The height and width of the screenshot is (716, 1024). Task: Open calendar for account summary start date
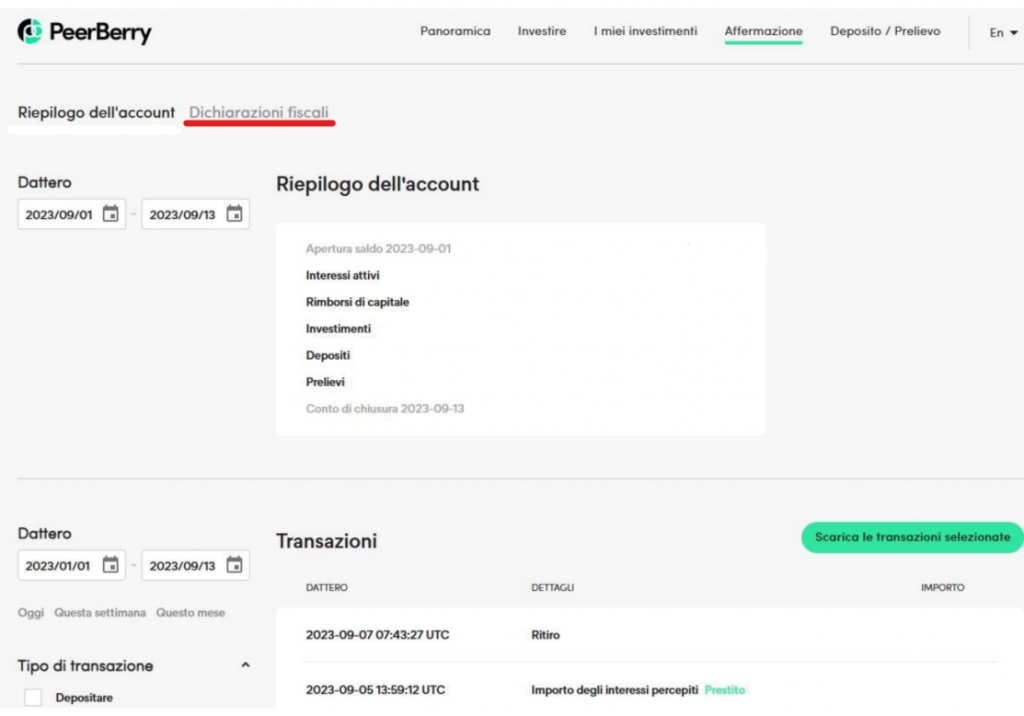pos(111,214)
